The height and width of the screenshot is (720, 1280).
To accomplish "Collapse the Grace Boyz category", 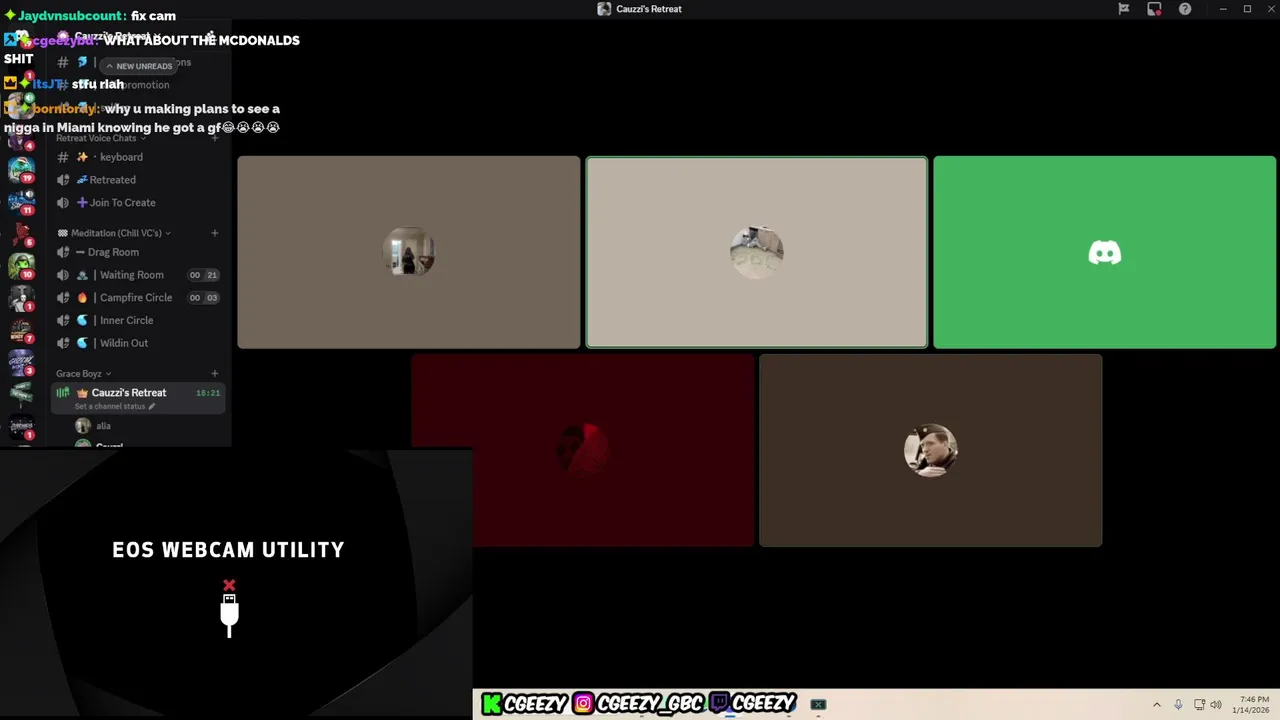I will point(84,374).
